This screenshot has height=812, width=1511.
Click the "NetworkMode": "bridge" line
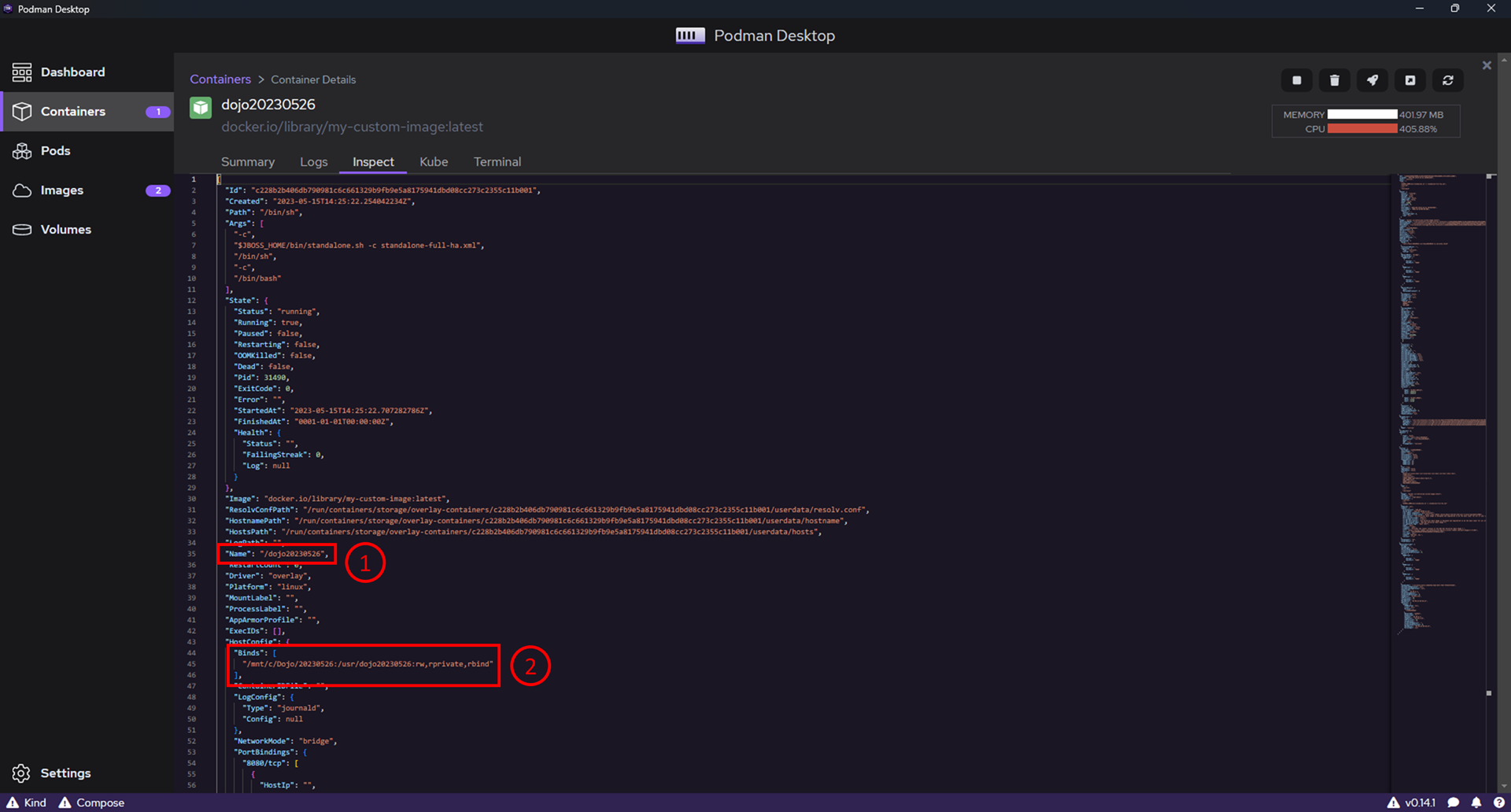[x=285, y=741]
